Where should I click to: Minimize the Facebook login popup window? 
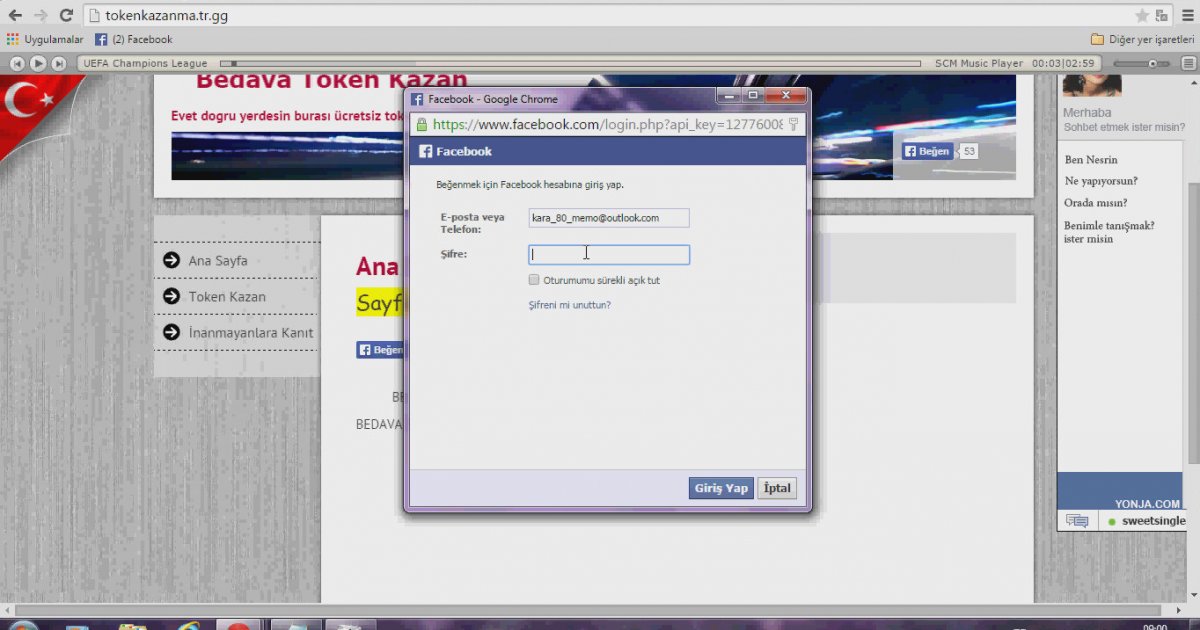[729, 96]
